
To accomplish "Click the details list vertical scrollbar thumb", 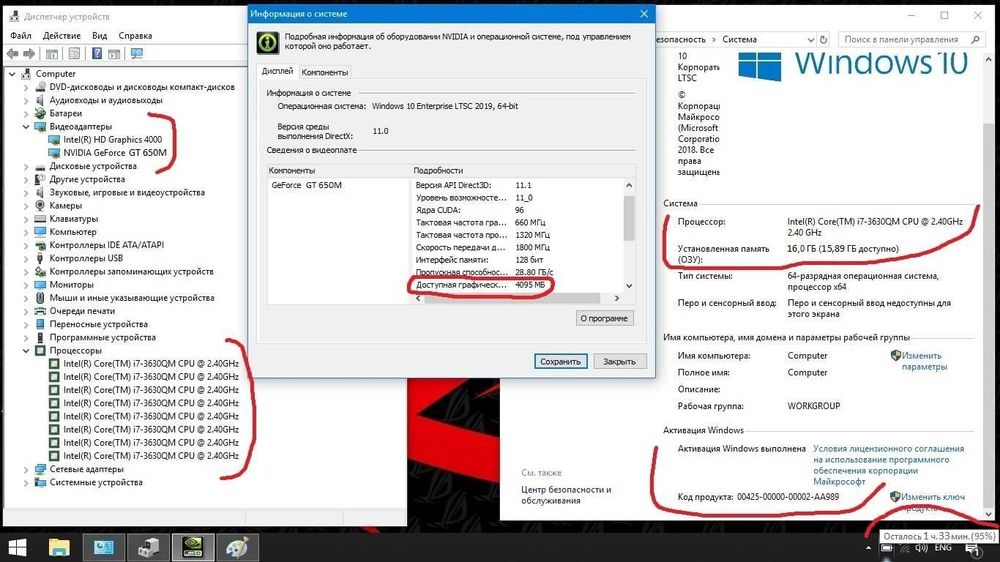I will [x=629, y=218].
